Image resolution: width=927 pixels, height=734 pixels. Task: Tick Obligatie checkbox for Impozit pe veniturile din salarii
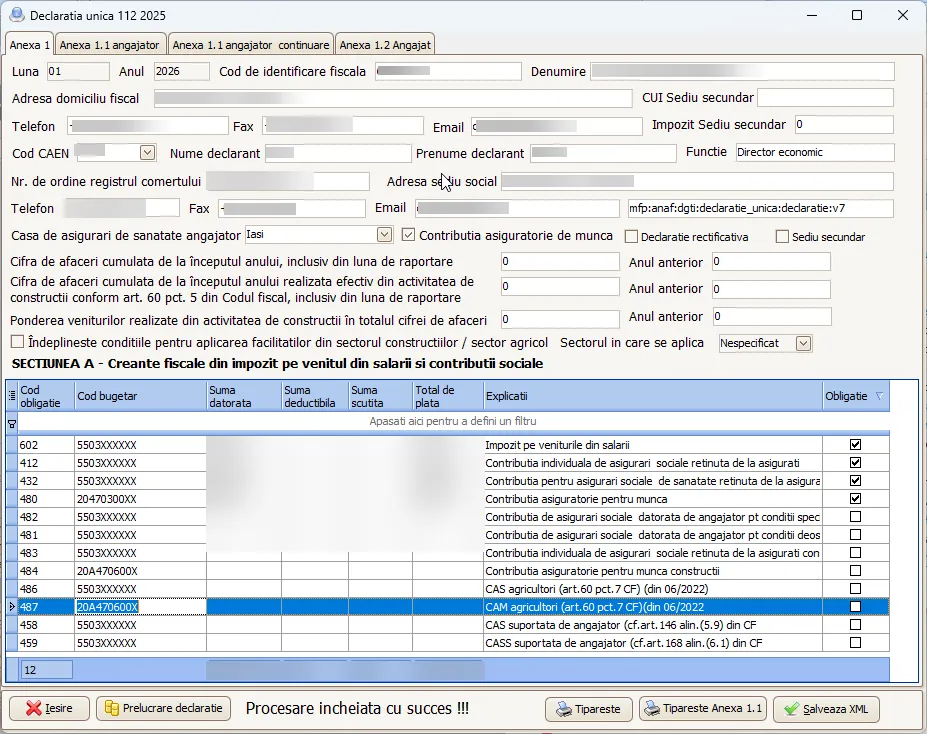(x=855, y=444)
